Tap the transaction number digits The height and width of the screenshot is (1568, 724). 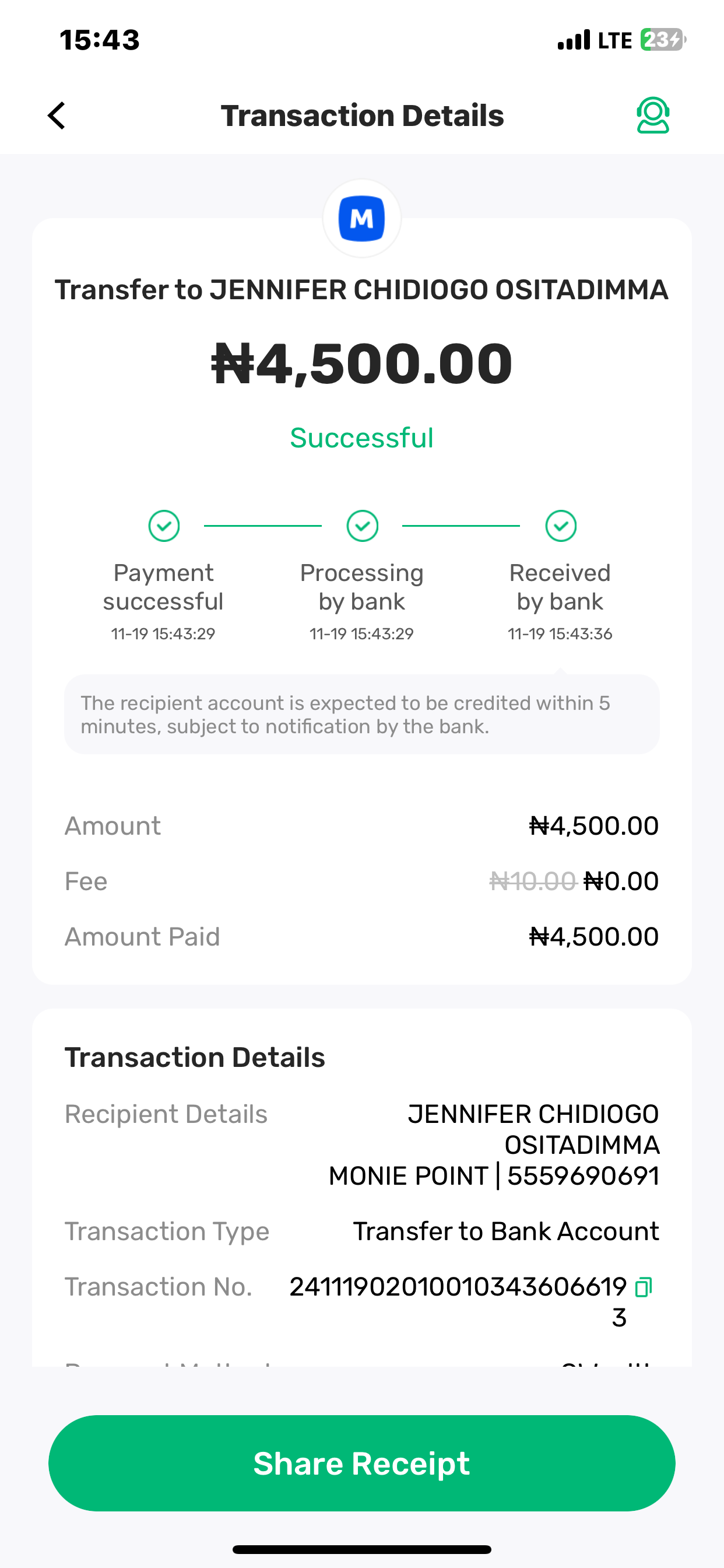[x=458, y=1287]
